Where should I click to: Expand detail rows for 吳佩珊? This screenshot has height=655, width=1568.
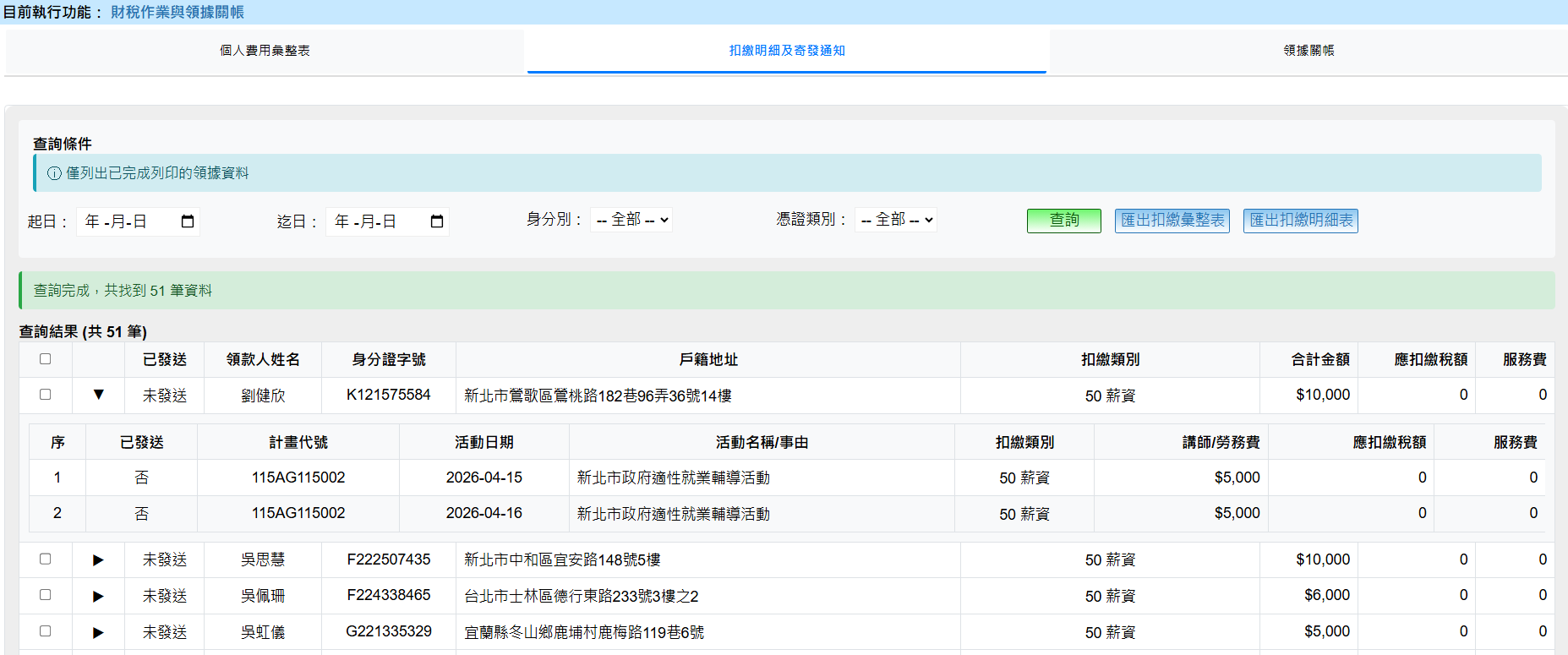click(98, 596)
